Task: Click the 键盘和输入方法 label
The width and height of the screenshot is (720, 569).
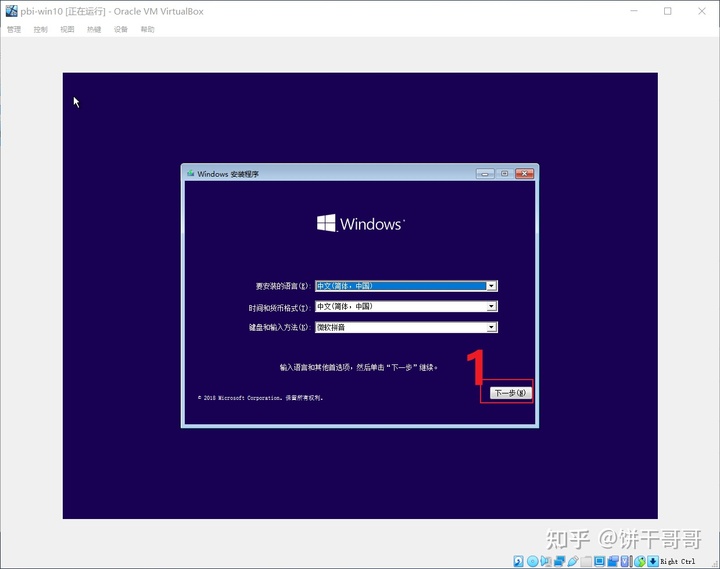Action: click(x=280, y=327)
